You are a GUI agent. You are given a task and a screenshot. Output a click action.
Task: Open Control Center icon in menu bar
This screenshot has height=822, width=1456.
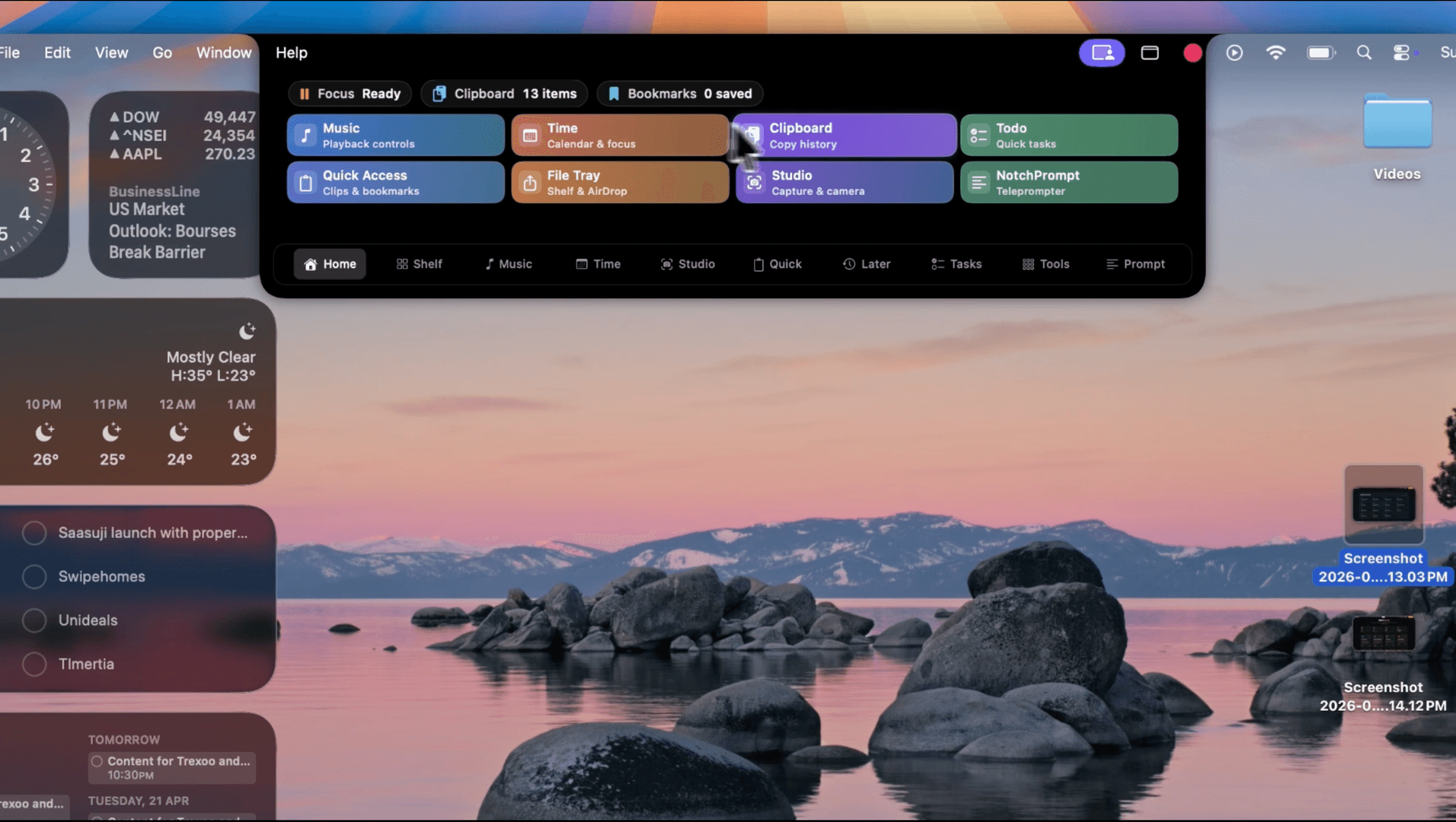(x=1402, y=53)
